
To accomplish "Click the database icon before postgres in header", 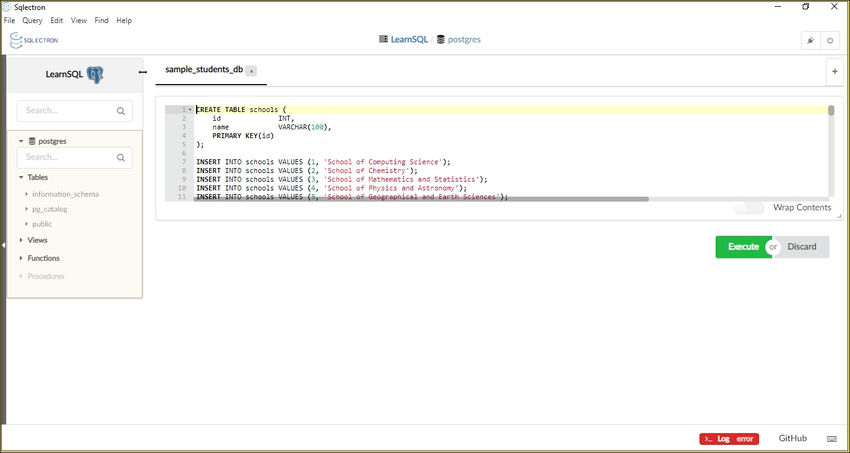I will point(440,39).
